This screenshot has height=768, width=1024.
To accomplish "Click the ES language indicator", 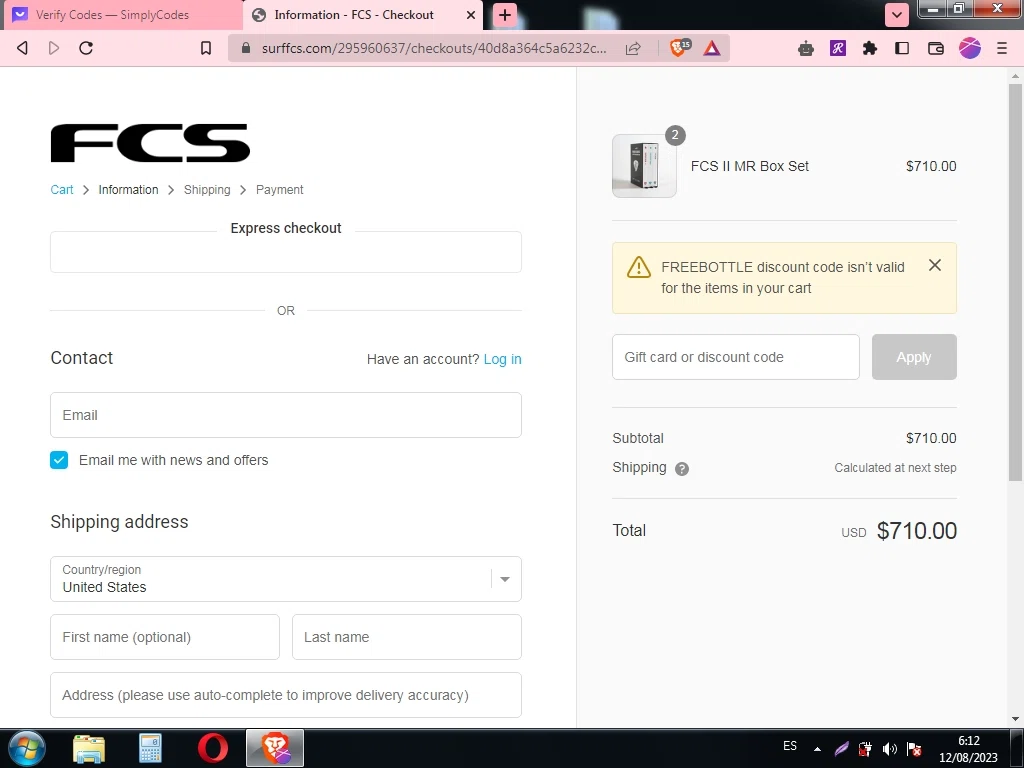I will [790, 746].
